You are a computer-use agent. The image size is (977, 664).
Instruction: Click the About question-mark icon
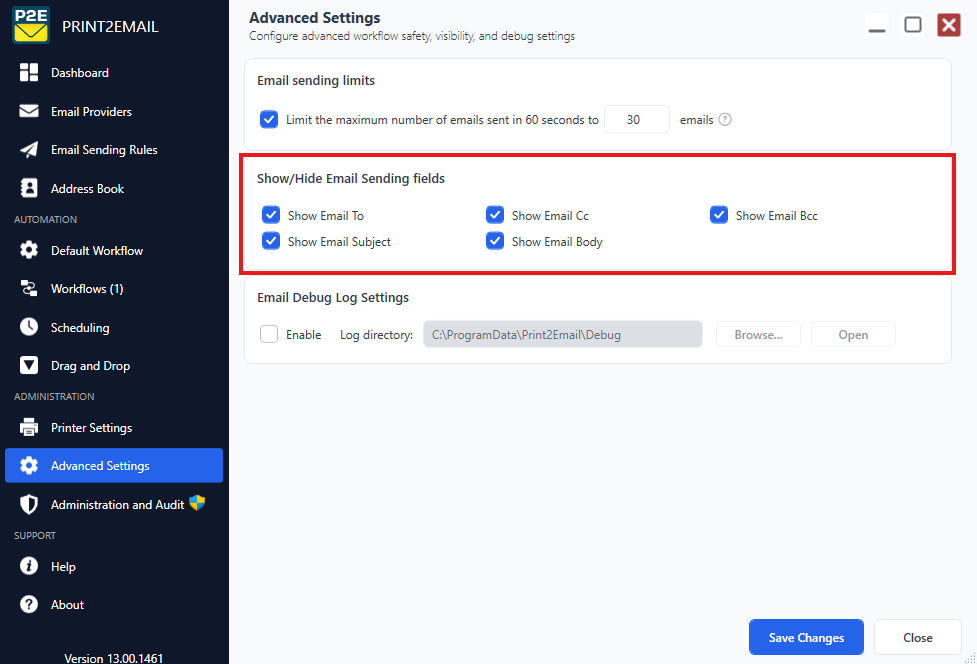(29, 604)
